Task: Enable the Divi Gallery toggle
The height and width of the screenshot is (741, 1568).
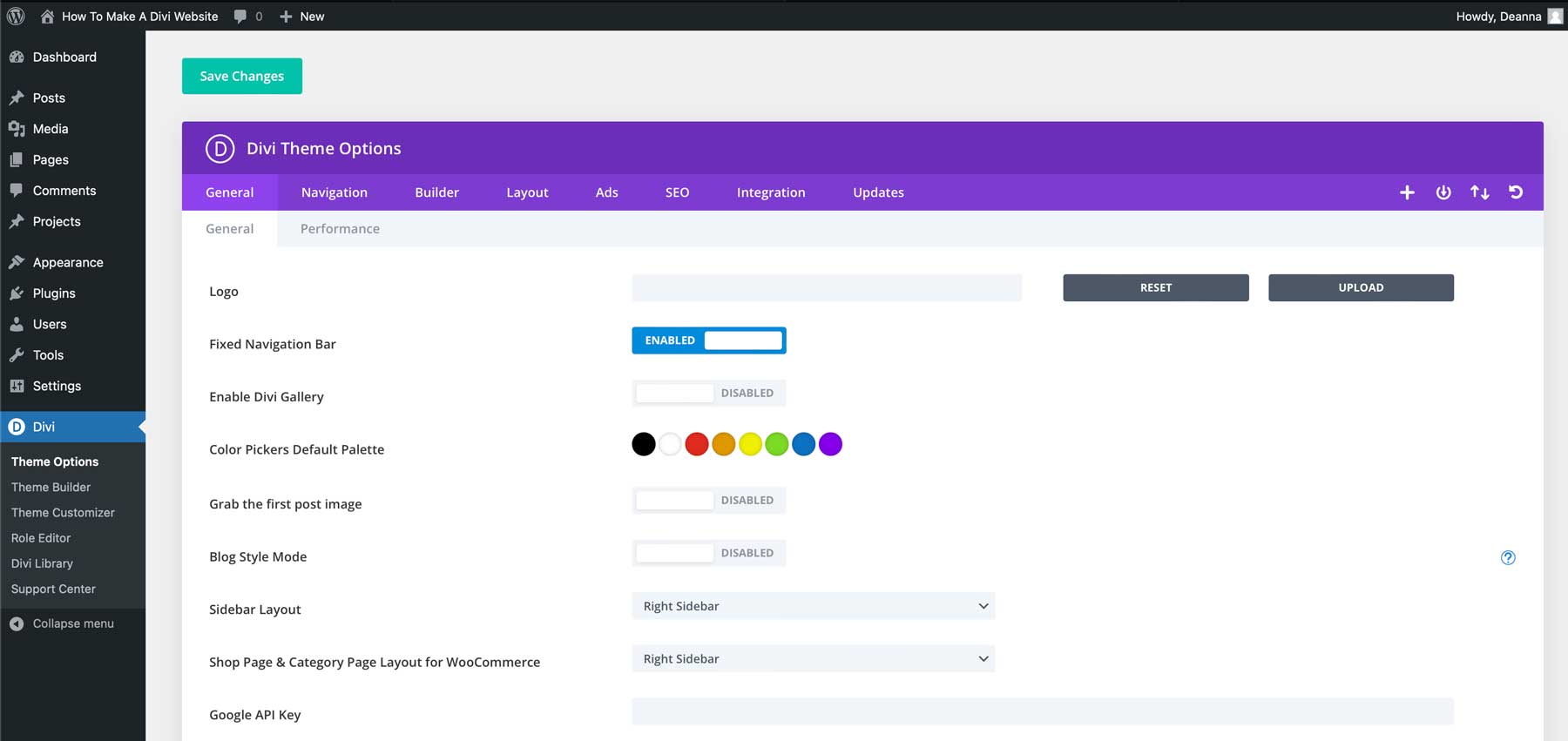Action: pyautogui.click(x=708, y=394)
